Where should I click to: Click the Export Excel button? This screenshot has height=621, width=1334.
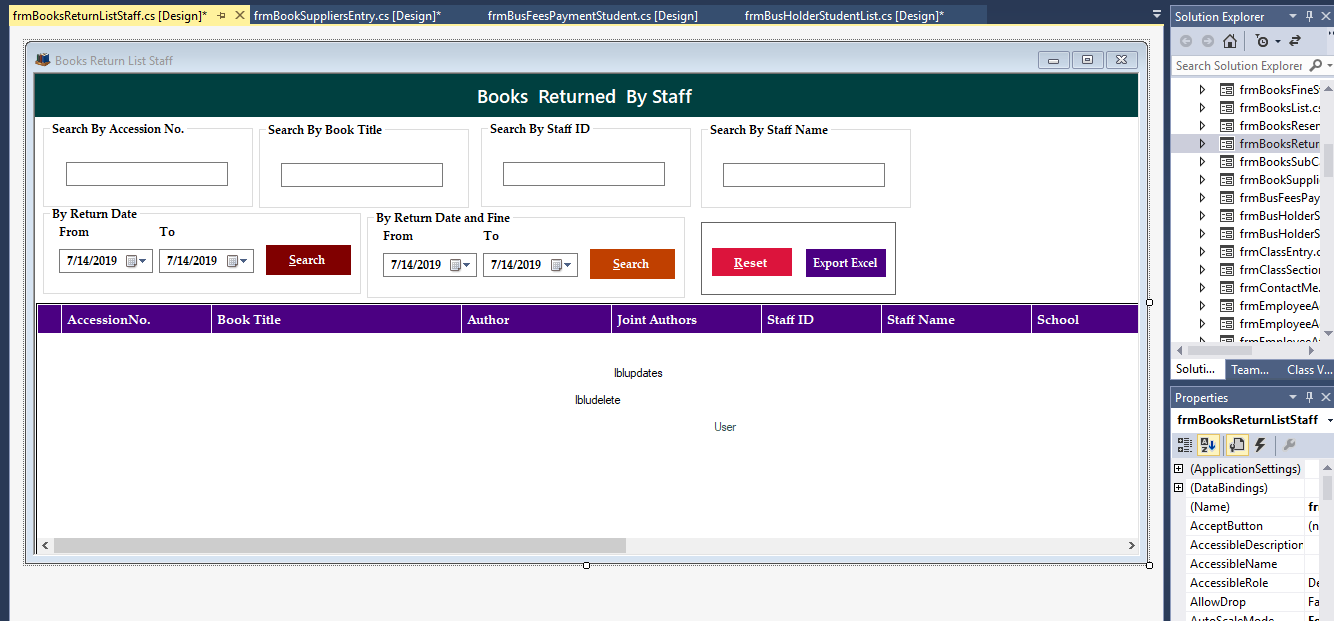846,262
